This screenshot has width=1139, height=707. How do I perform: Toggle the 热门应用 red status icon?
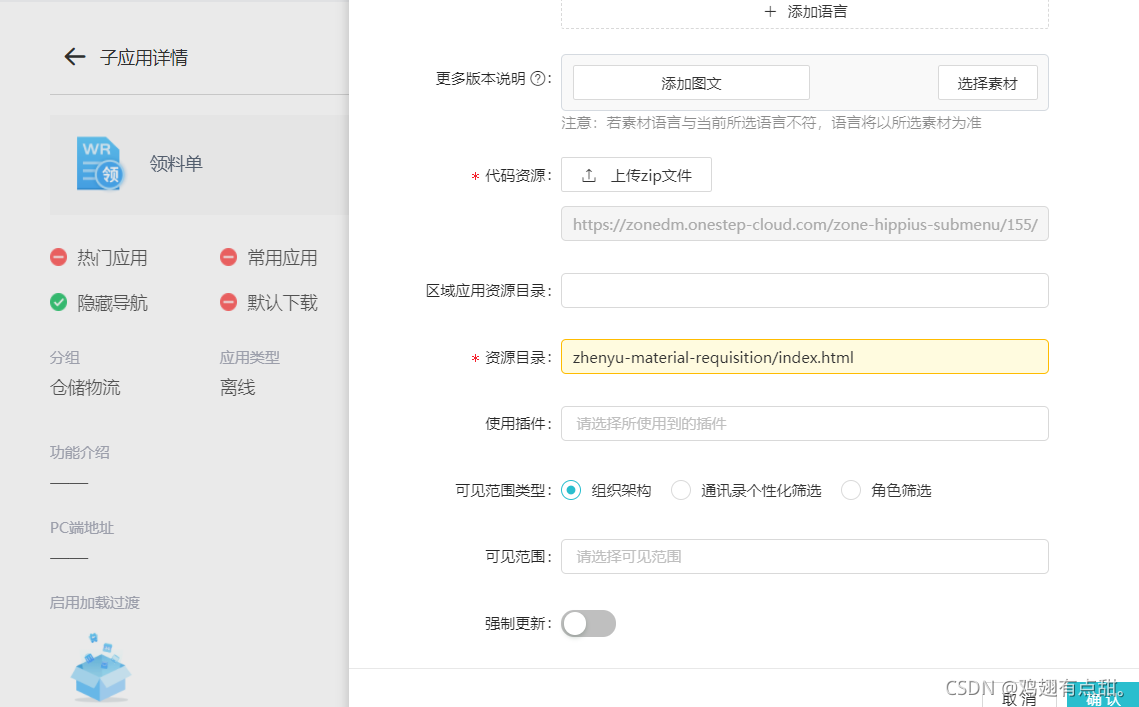pyautogui.click(x=58, y=257)
